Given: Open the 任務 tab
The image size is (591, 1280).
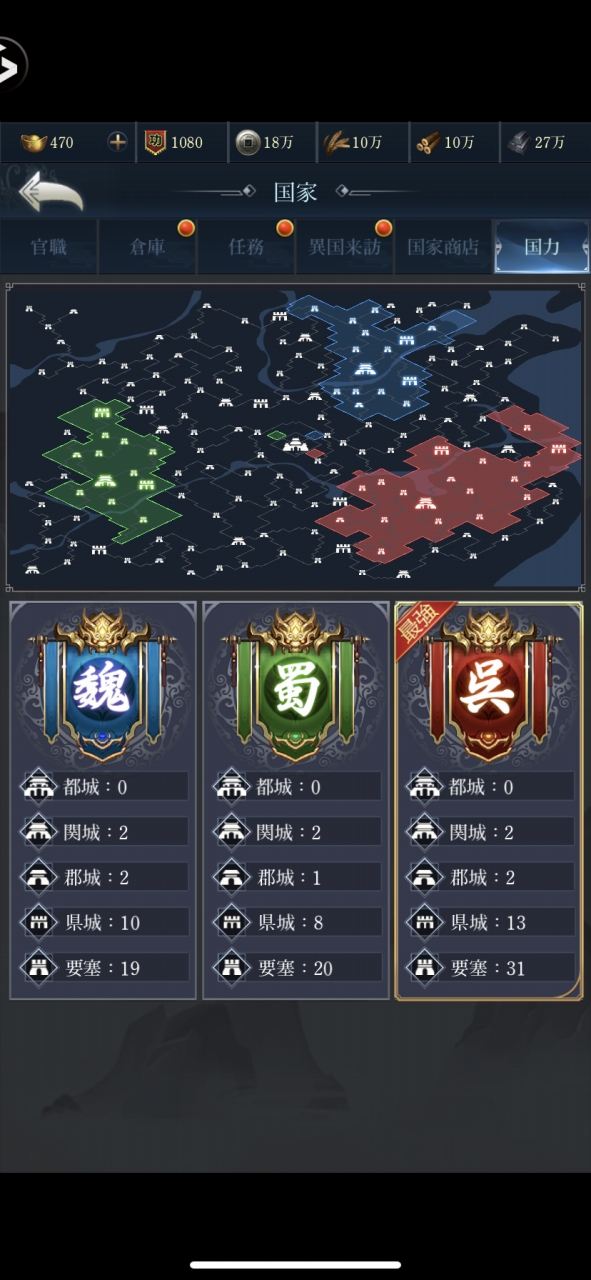Looking at the screenshot, I should 246,247.
